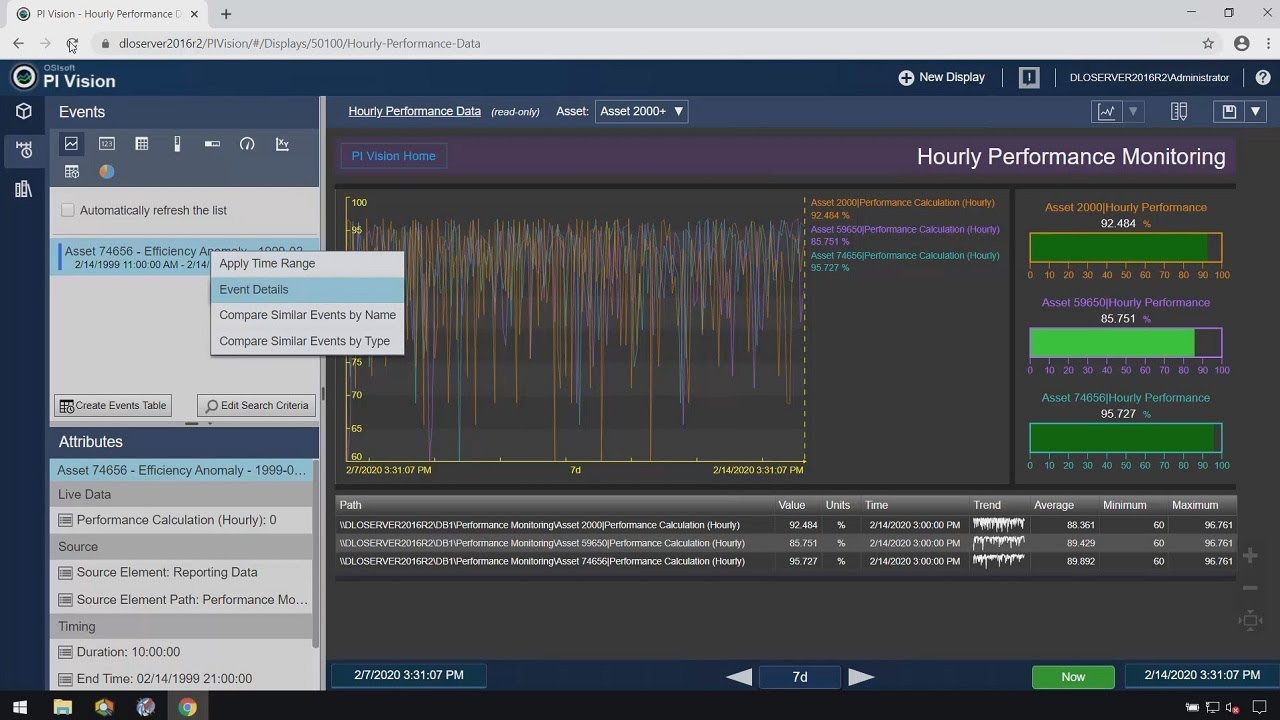Click the Asset 59650 Hourly Performance gauge bar

tap(1125, 343)
